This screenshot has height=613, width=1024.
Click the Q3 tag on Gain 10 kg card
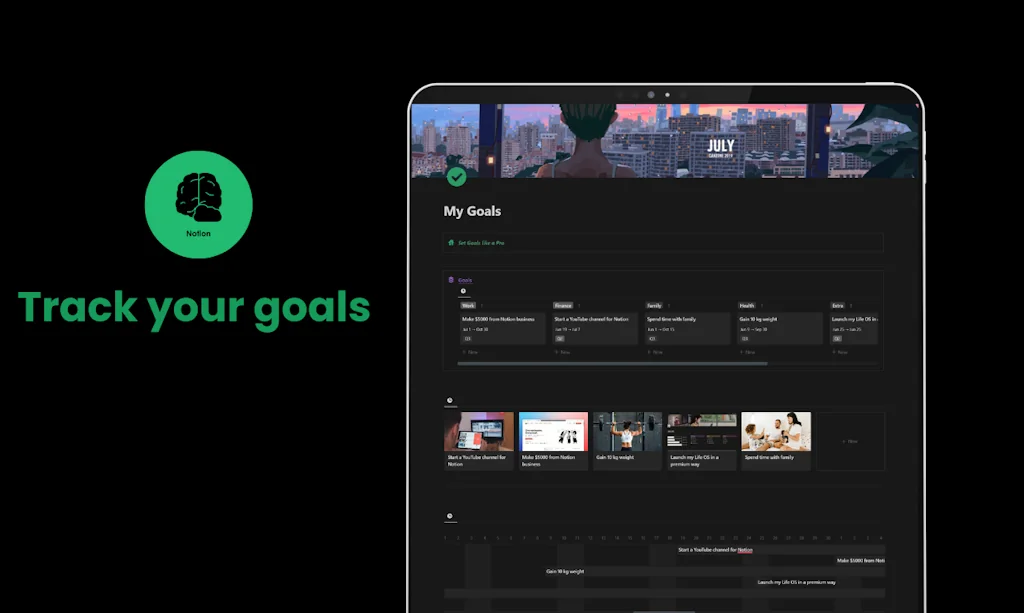744,339
